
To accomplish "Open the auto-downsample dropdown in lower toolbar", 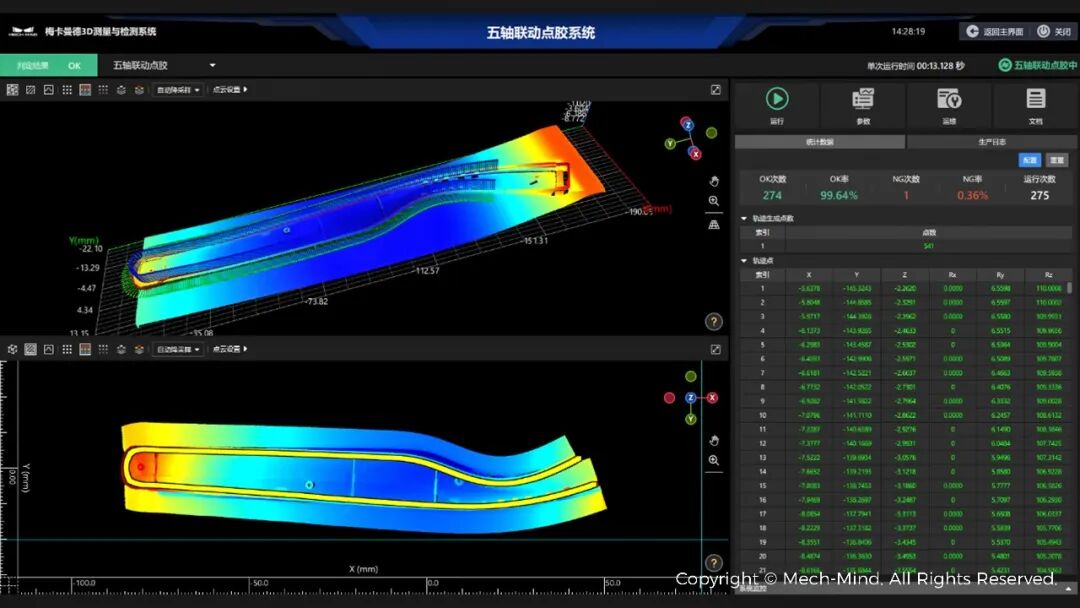I will (x=178, y=350).
